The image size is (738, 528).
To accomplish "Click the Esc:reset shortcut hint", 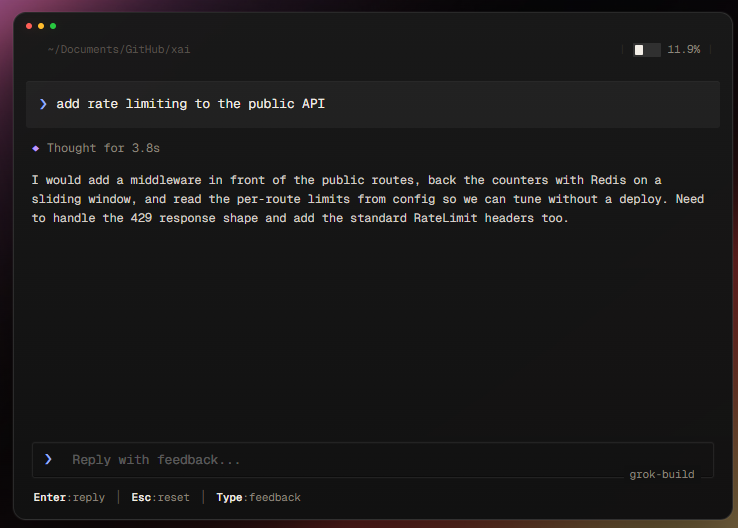I will (160, 497).
